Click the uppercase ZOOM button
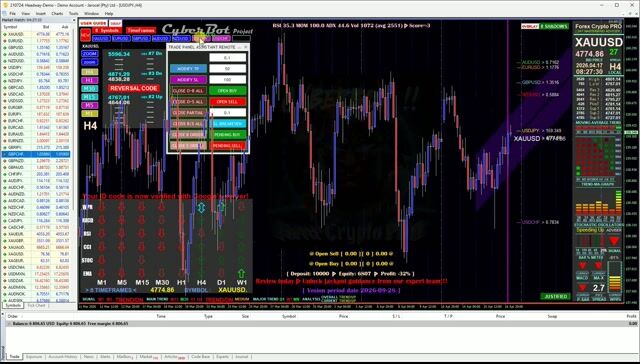This screenshot has height=364, width=640. click(x=90, y=53)
